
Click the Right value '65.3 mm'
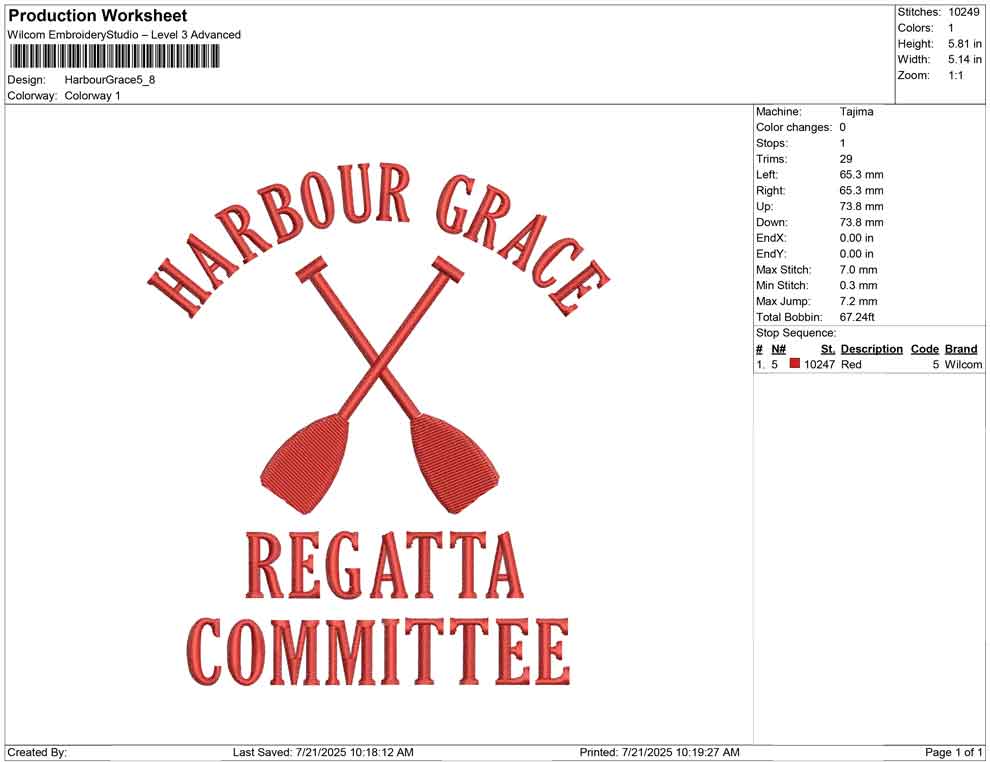coord(862,190)
